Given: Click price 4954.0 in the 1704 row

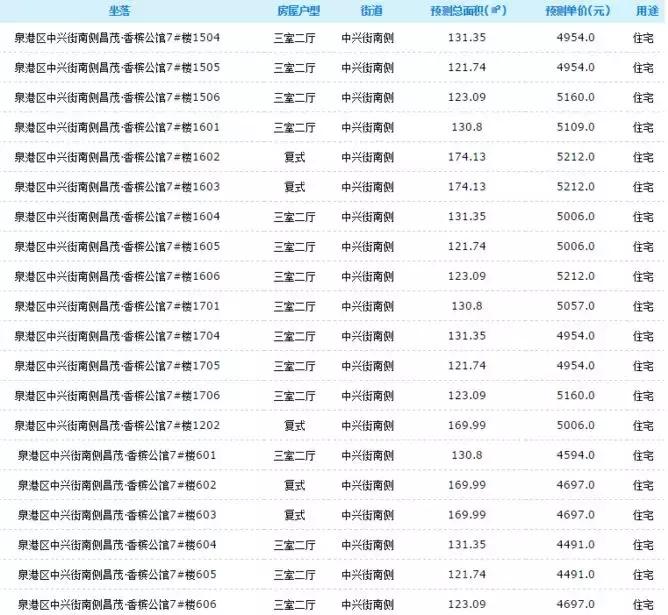Looking at the screenshot, I should coord(576,336).
